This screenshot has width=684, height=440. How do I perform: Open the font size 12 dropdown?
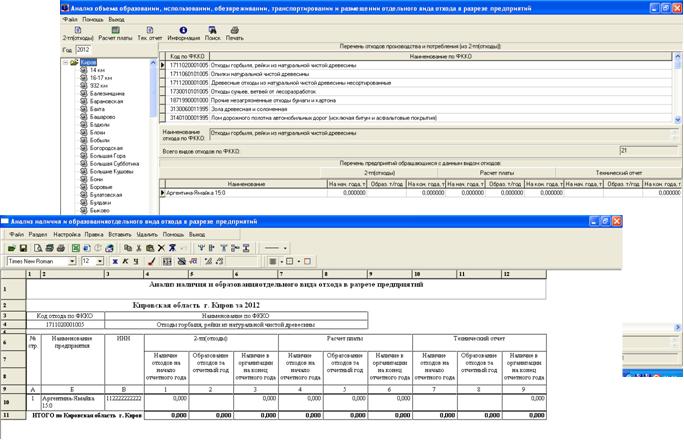click(x=99, y=261)
